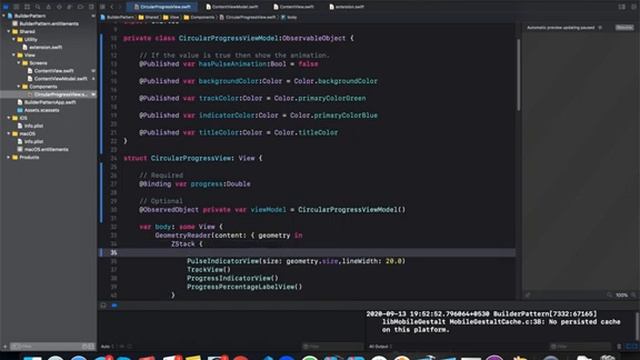Screen dimensions: 640x360
Task: Expand the Products folder
Action: [9, 157]
